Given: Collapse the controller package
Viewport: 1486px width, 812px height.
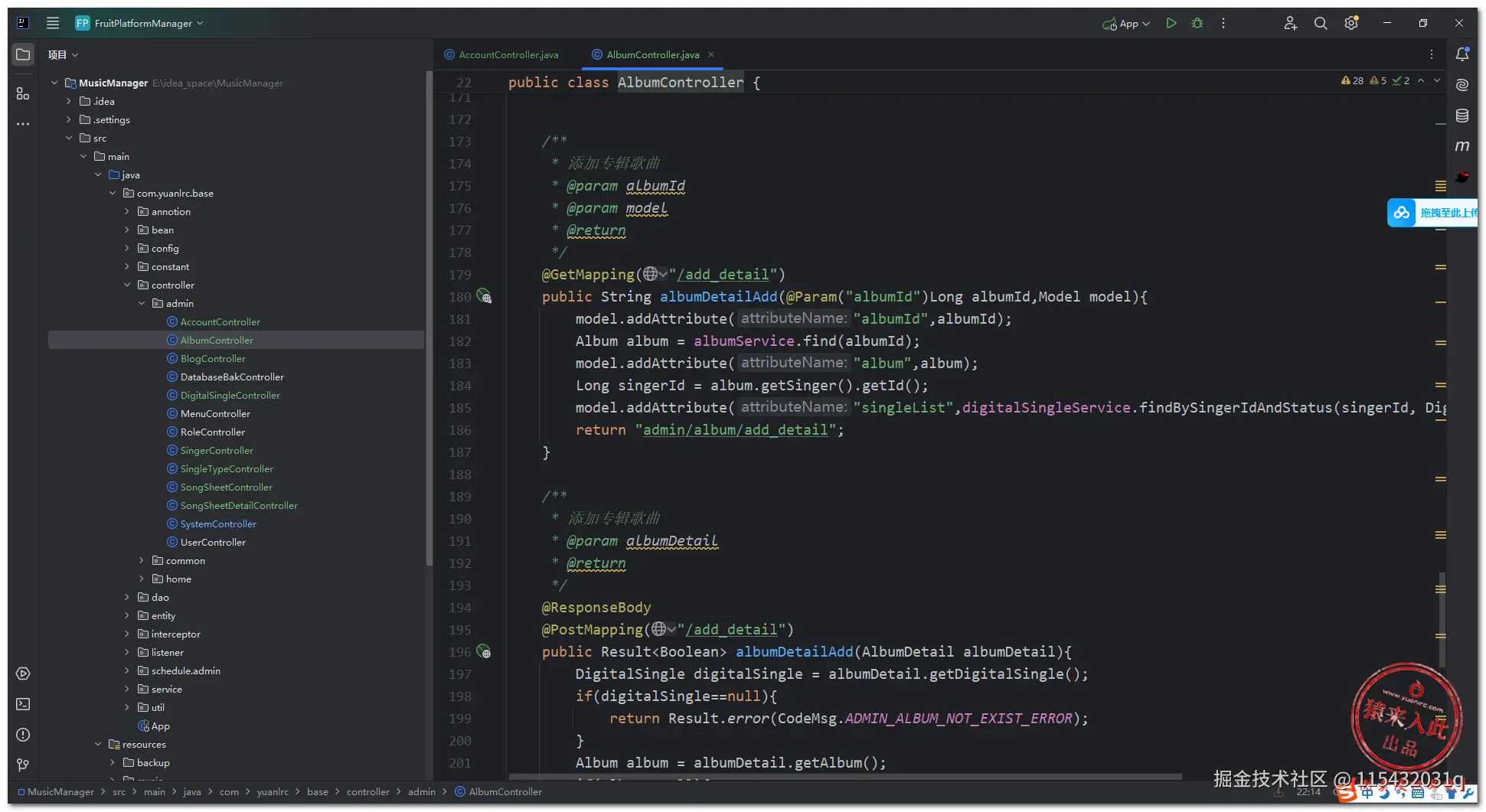Looking at the screenshot, I should click(127, 285).
